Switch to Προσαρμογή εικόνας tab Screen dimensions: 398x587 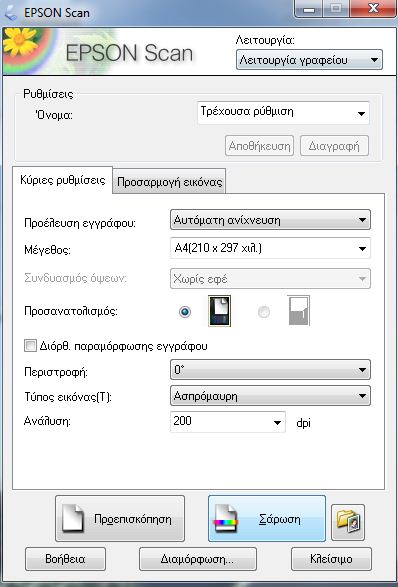(x=169, y=182)
